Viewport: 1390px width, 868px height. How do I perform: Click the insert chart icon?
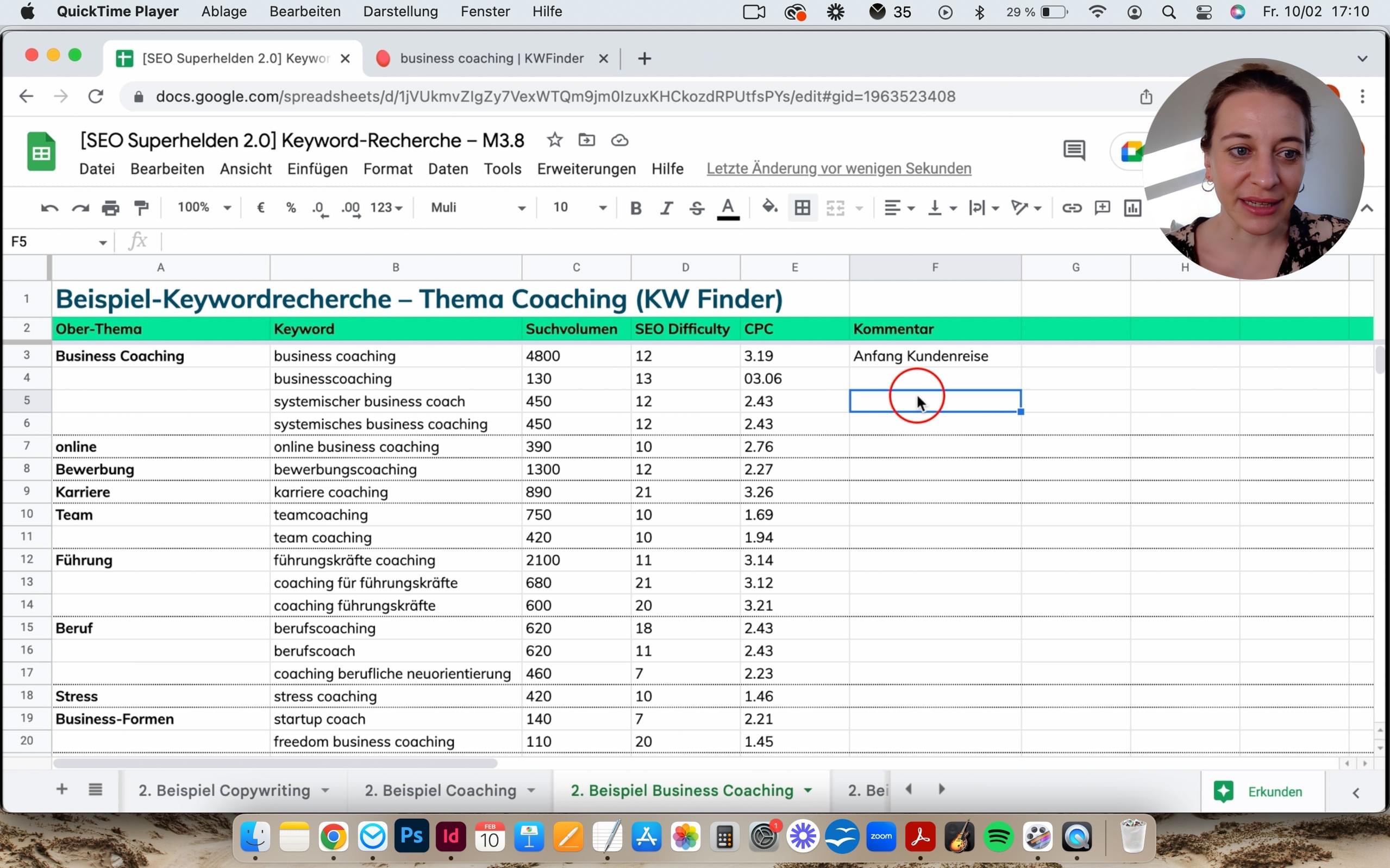coord(1132,208)
